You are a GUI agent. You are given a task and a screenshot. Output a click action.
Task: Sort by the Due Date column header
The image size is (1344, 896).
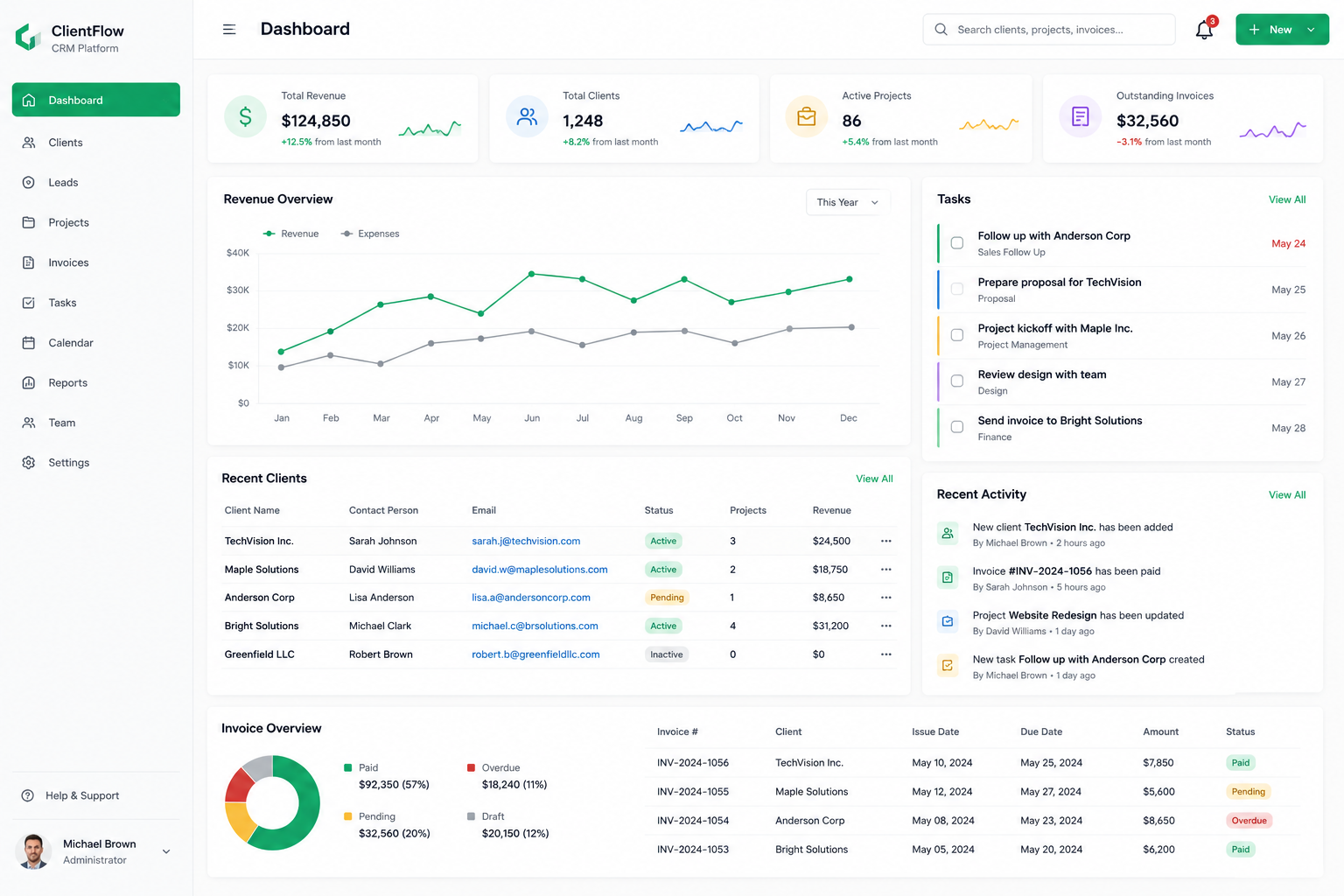click(1041, 732)
